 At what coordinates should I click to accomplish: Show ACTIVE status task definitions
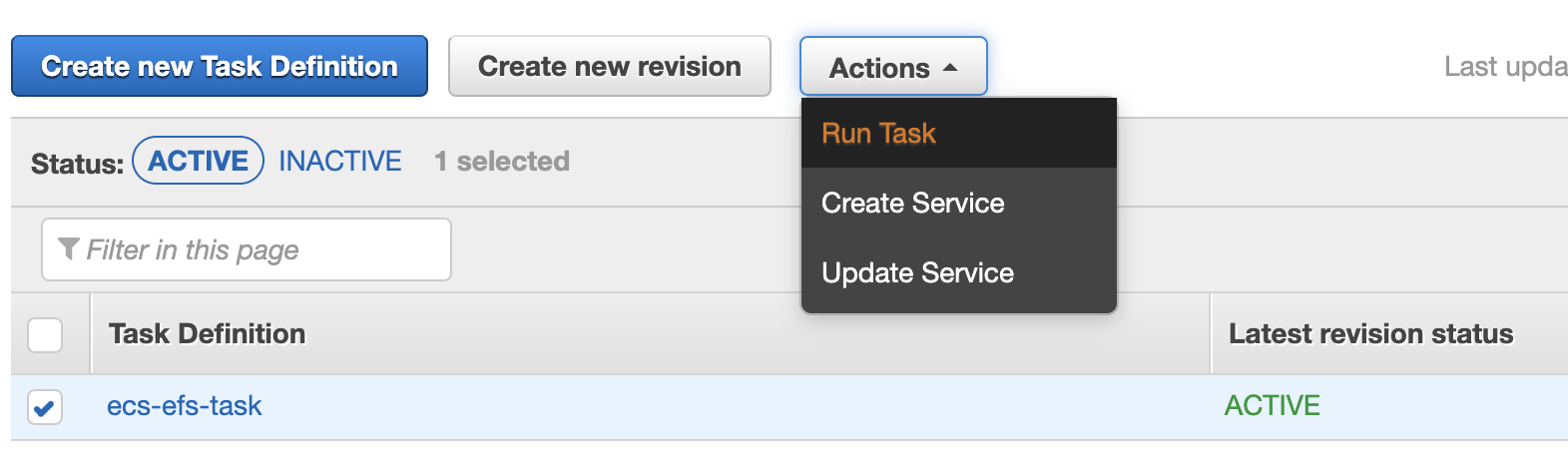198,161
